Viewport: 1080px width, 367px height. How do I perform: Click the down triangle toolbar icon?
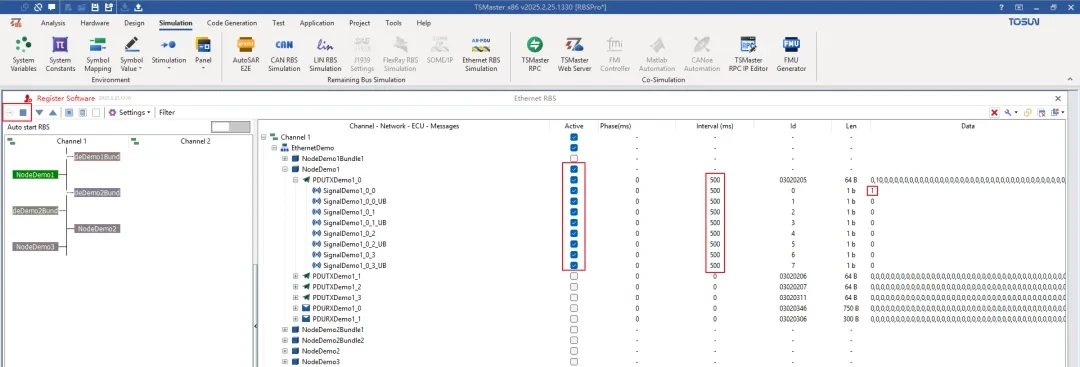pos(39,112)
